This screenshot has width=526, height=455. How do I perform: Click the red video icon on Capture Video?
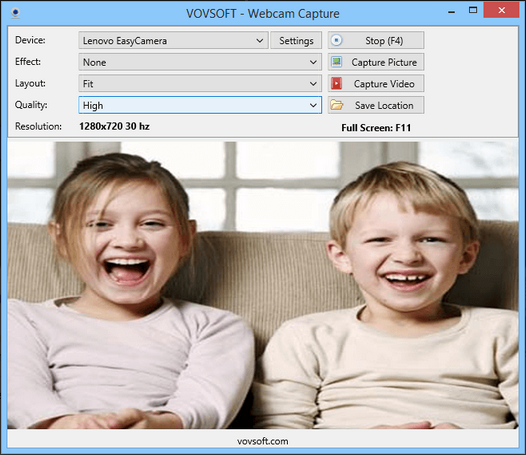(x=336, y=84)
